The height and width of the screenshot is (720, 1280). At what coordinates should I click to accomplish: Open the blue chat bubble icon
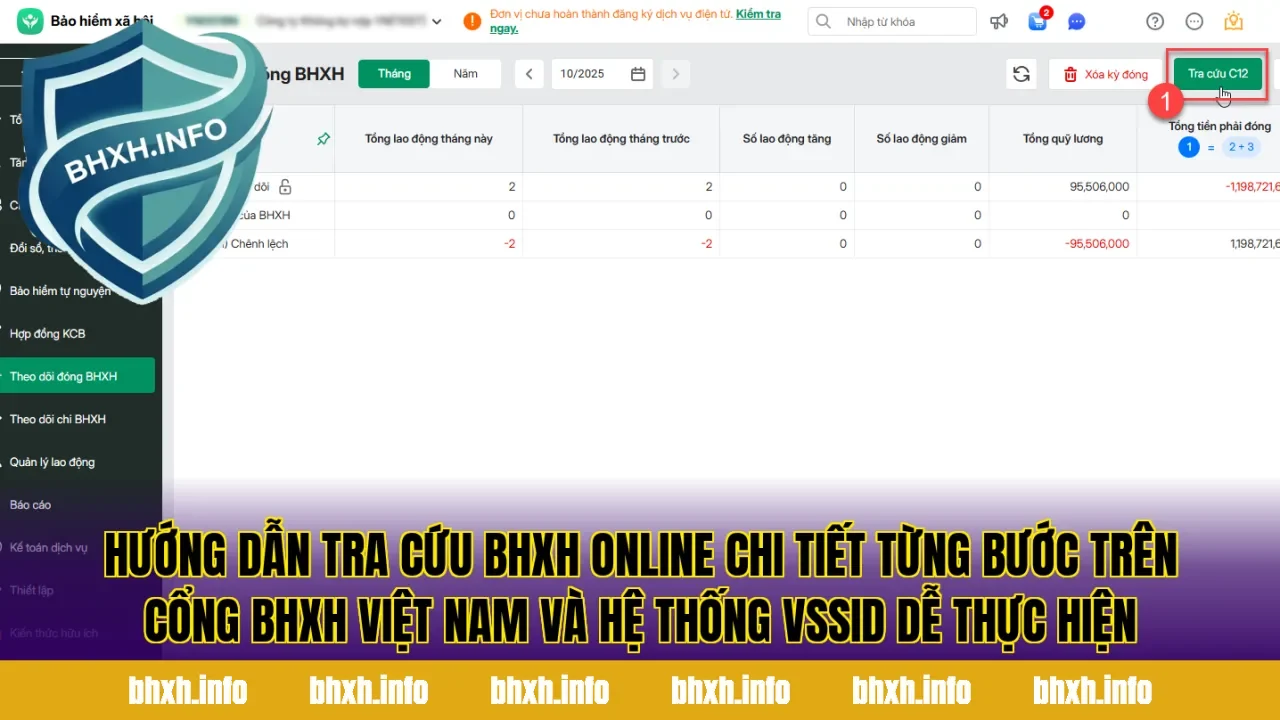click(x=1076, y=22)
